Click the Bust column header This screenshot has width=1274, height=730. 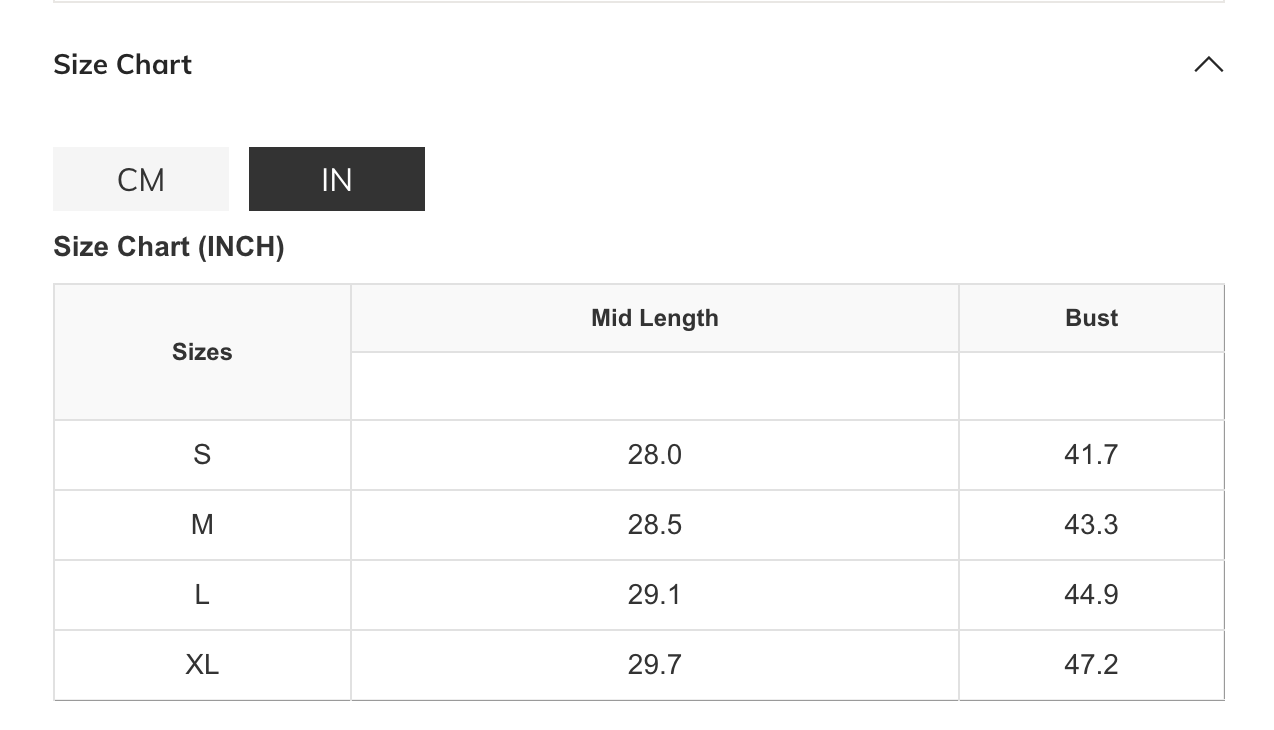point(1091,318)
